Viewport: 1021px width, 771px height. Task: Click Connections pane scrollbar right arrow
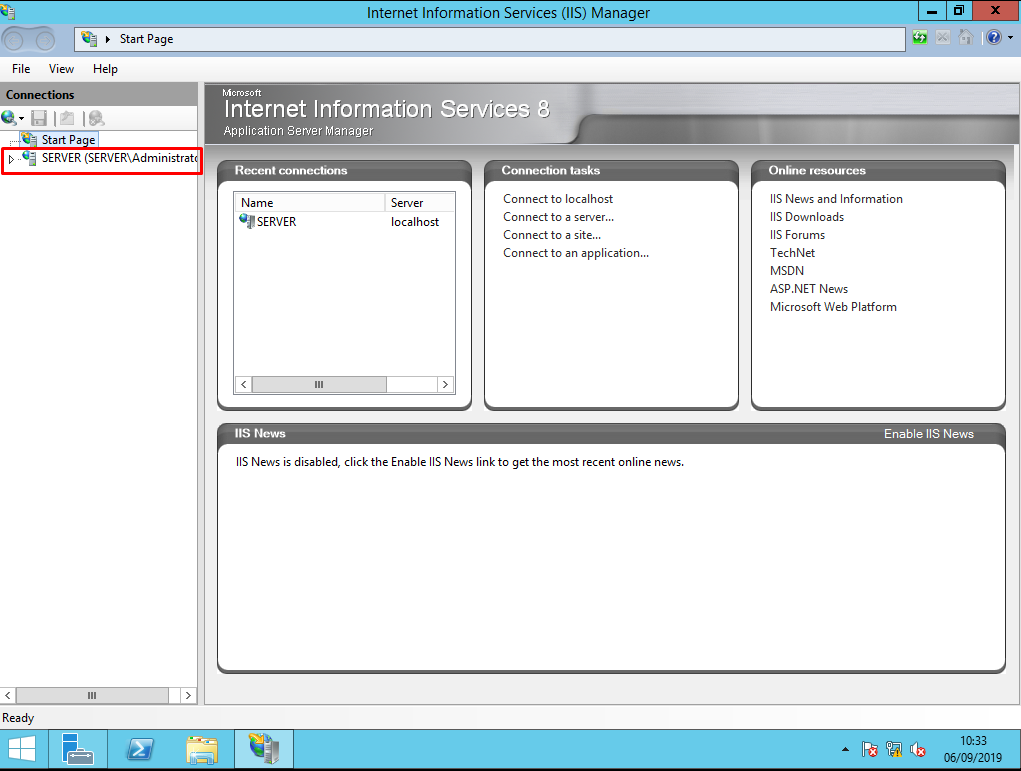188,695
